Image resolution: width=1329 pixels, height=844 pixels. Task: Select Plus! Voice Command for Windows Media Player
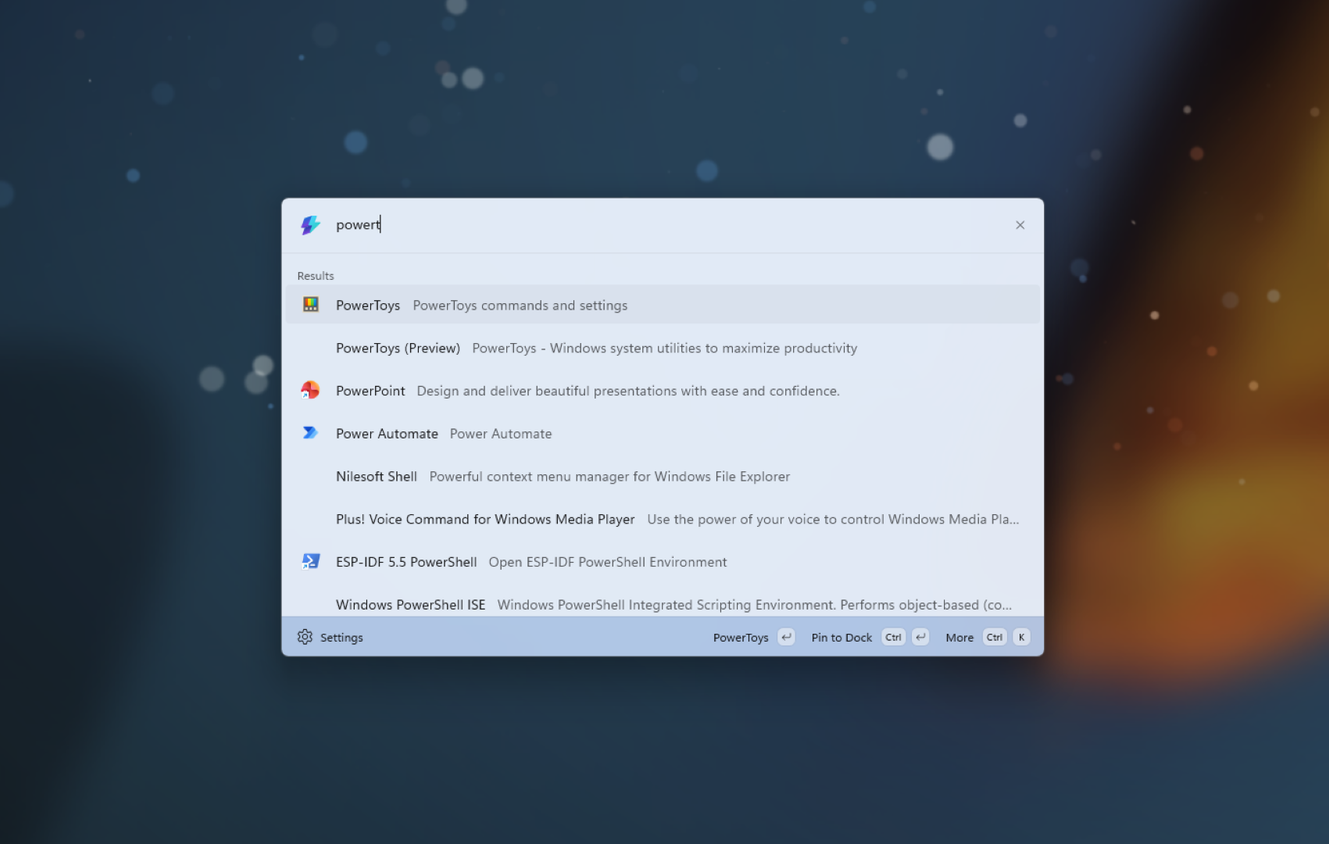point(663,519)
